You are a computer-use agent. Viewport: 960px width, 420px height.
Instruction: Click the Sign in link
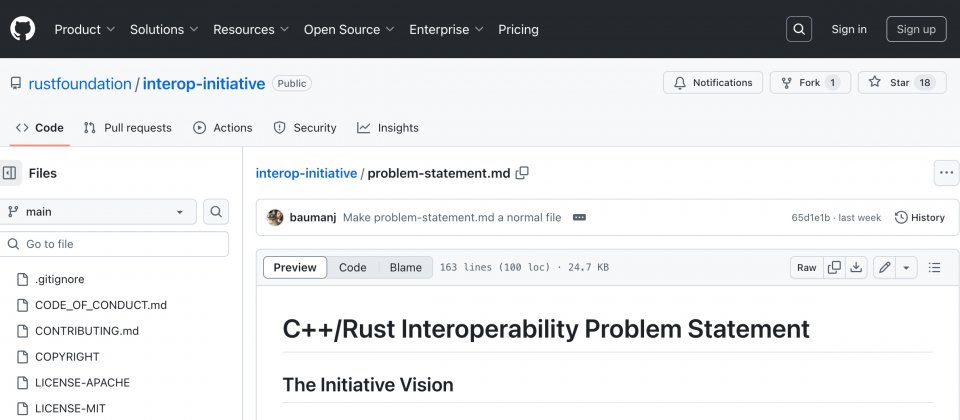tap(849, 29)
